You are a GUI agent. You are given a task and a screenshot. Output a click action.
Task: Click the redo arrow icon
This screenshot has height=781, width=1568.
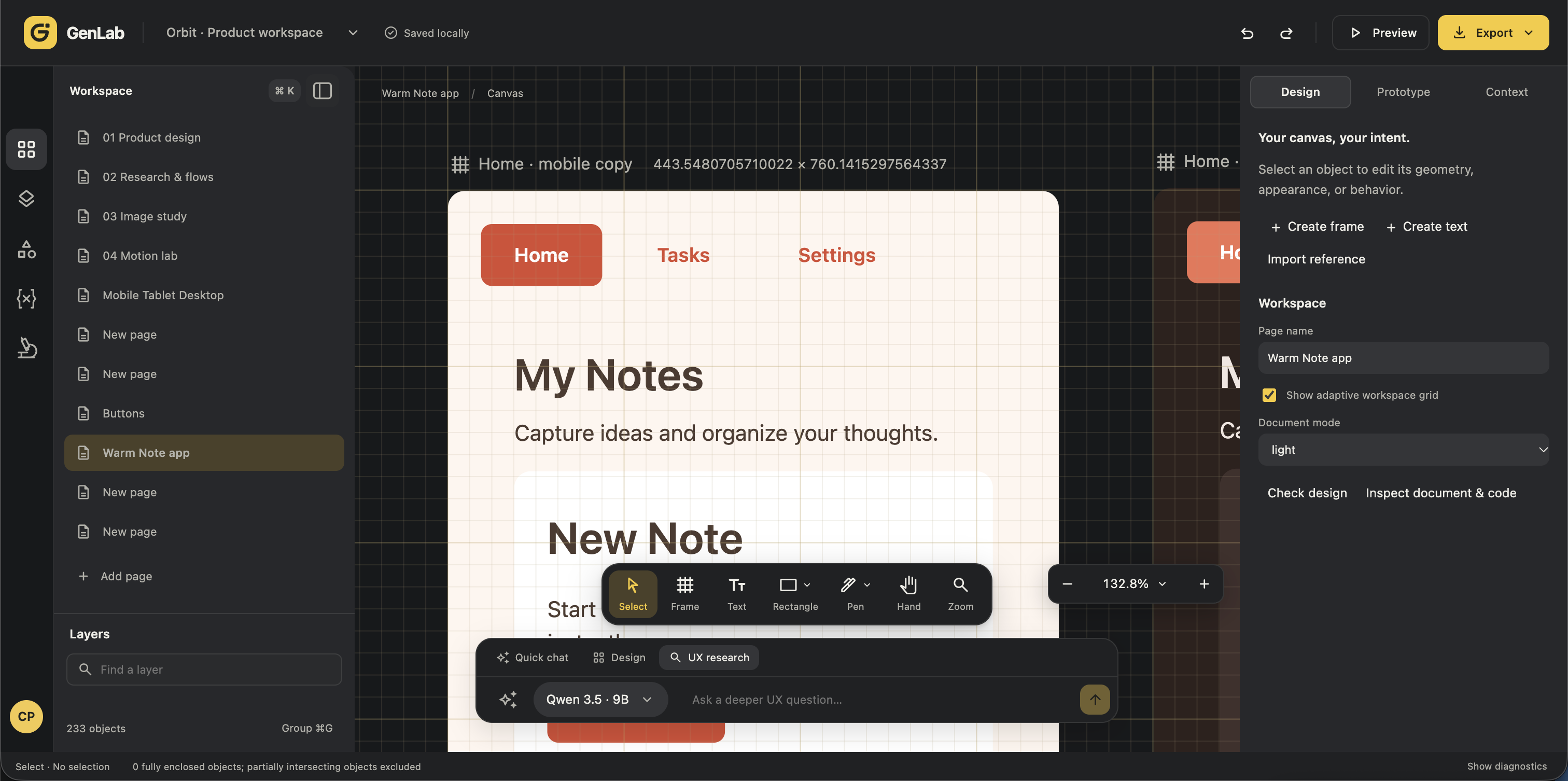(1286, 33)
